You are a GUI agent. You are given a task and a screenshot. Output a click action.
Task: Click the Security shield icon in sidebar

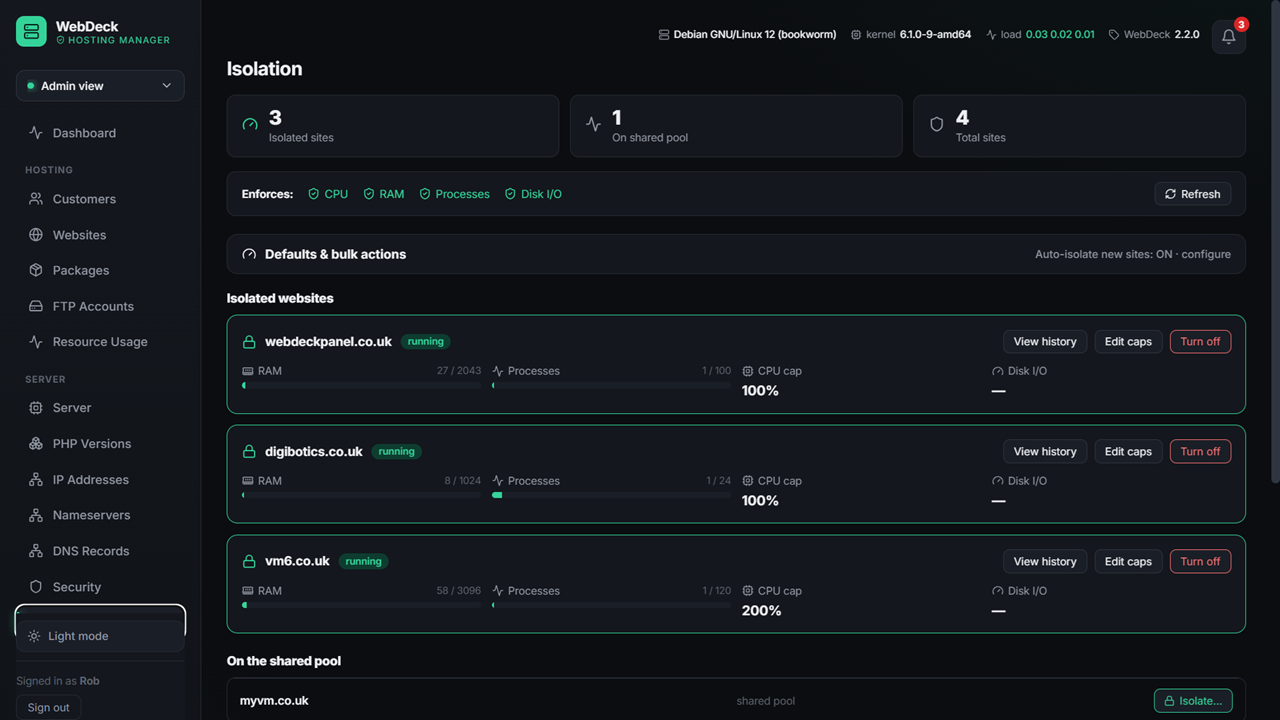tap(36, 587)
